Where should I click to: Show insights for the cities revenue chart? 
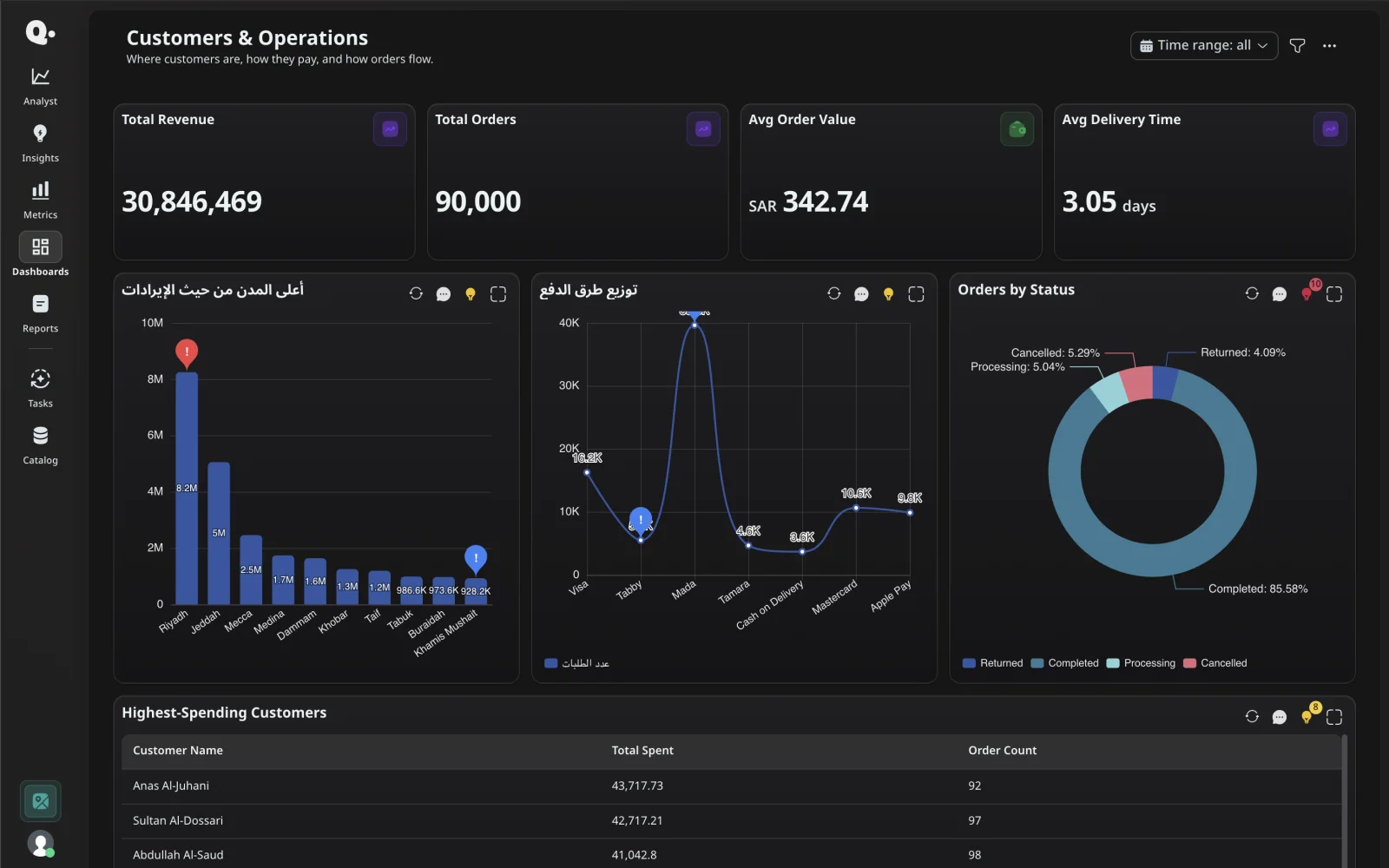pos(471,294)
